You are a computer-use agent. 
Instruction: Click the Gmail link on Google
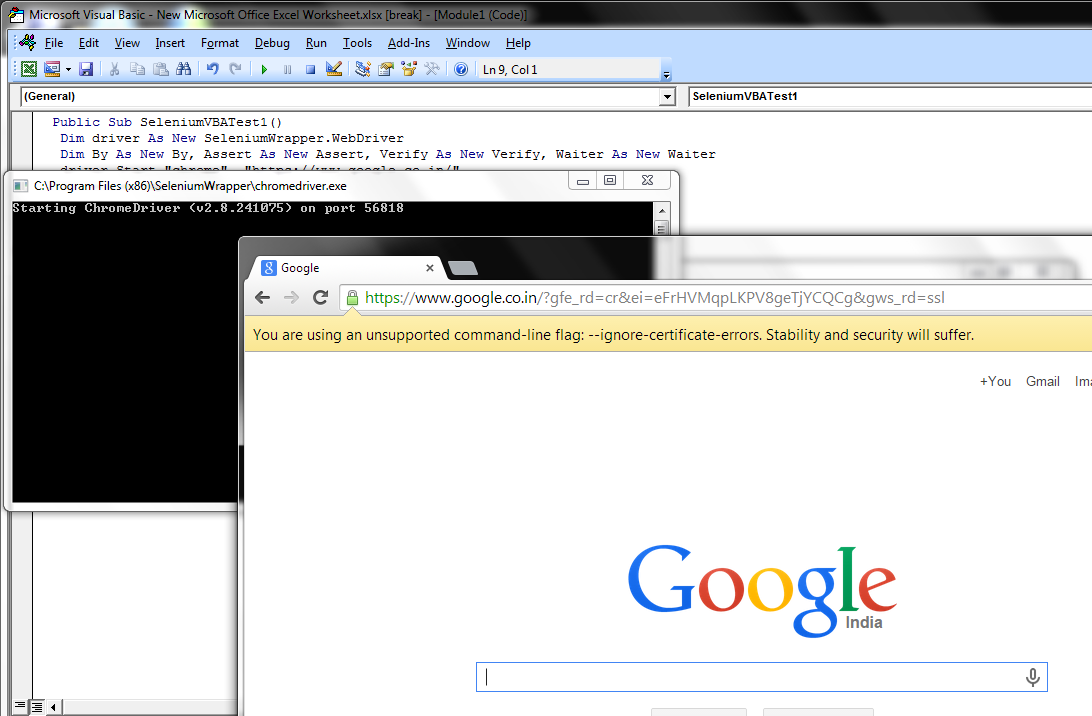click(1043, 382)
